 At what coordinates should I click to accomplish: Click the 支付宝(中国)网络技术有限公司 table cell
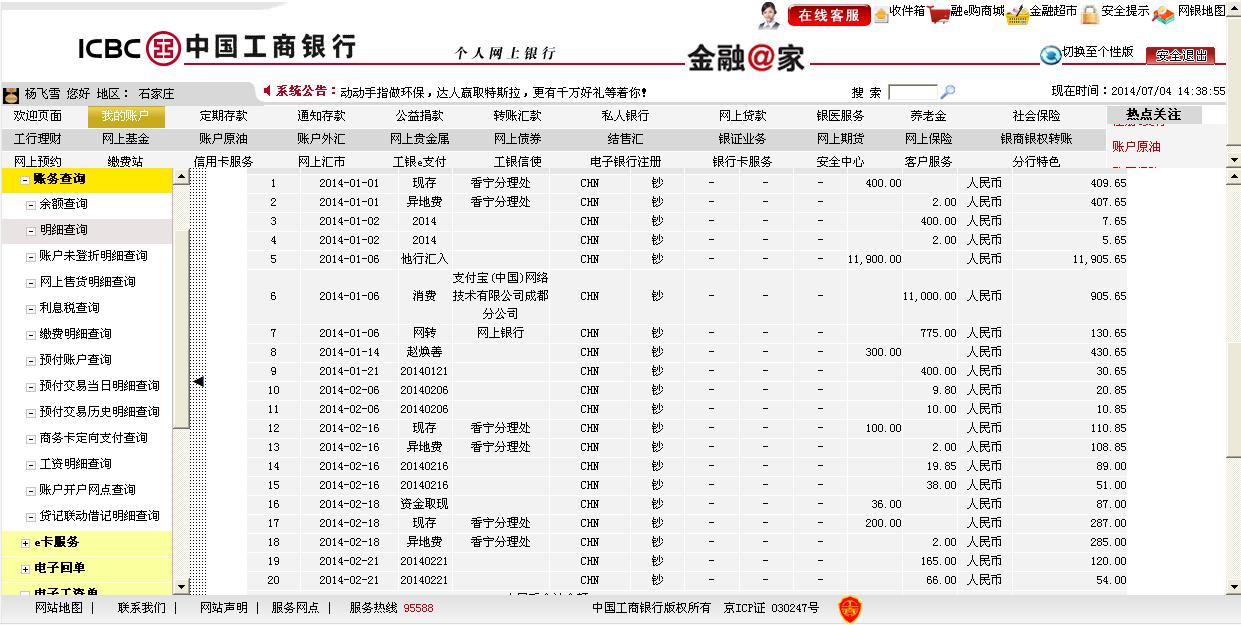tap(500, 296)
